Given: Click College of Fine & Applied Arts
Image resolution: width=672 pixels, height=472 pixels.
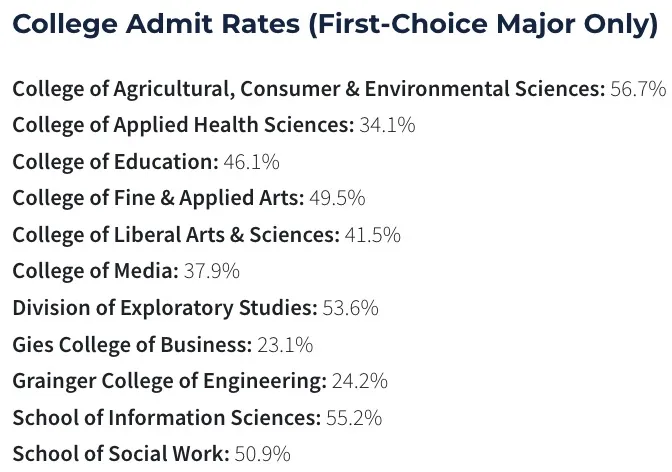Looking at the screenshot, I should (158, 198).
